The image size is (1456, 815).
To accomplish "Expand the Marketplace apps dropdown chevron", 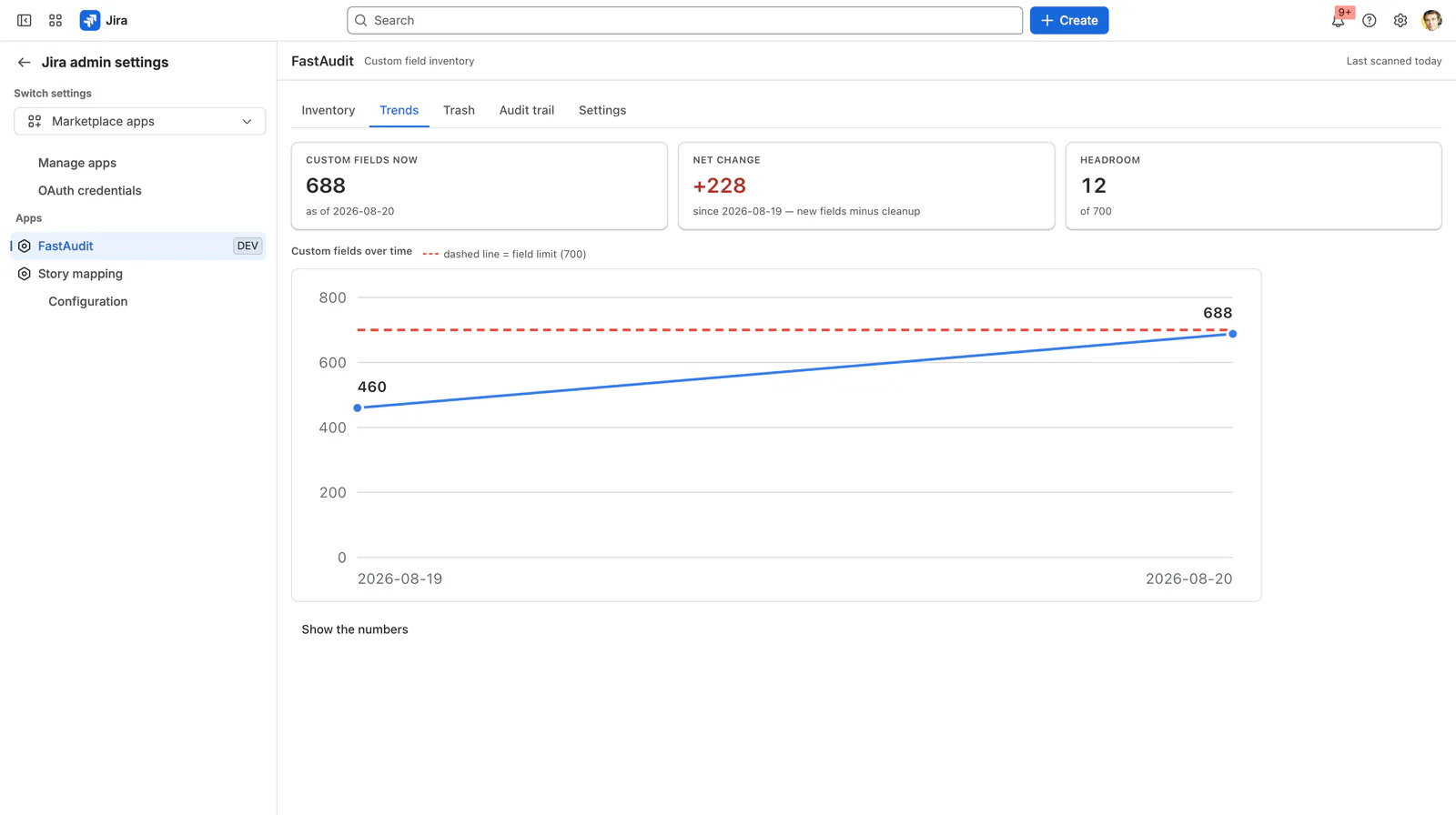I will [247, 121].
